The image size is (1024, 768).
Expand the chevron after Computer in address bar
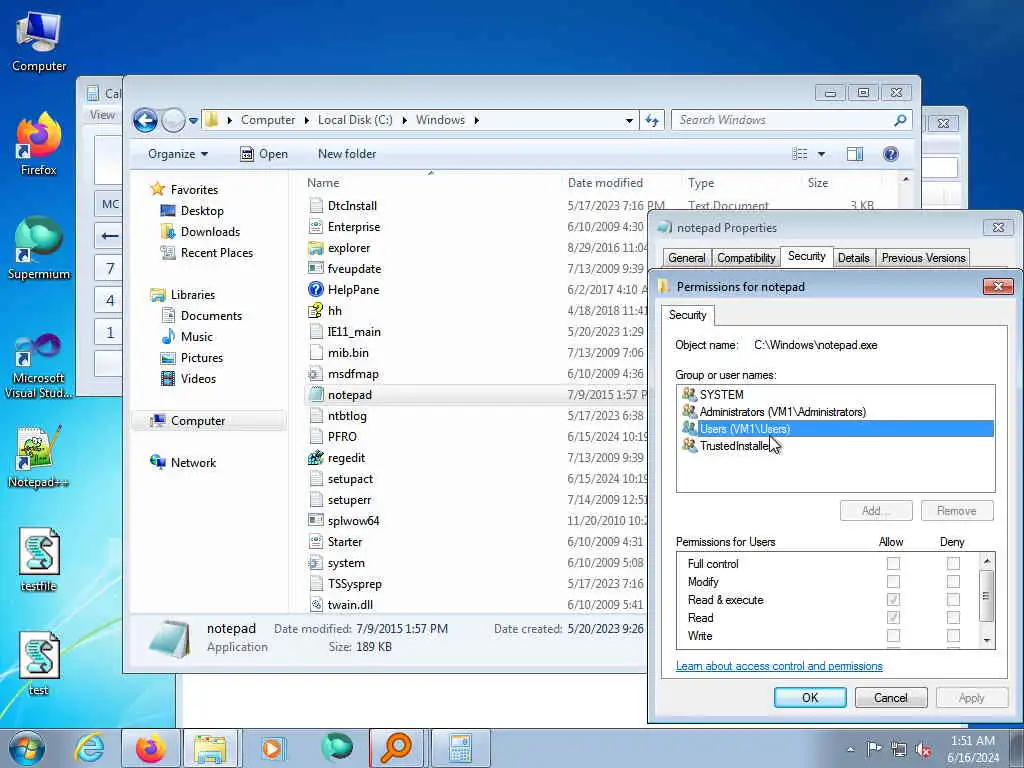(x=307, y=120)
